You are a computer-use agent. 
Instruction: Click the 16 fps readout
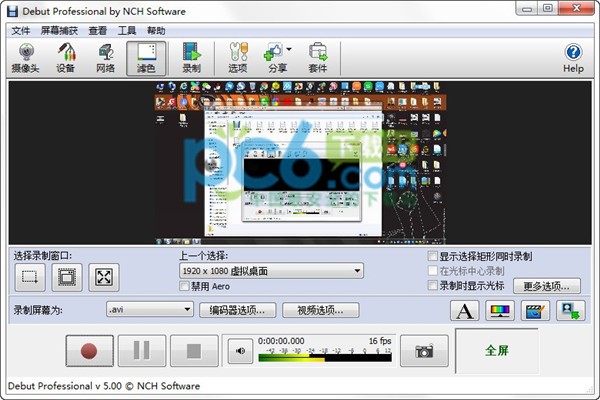click(380, 341)
